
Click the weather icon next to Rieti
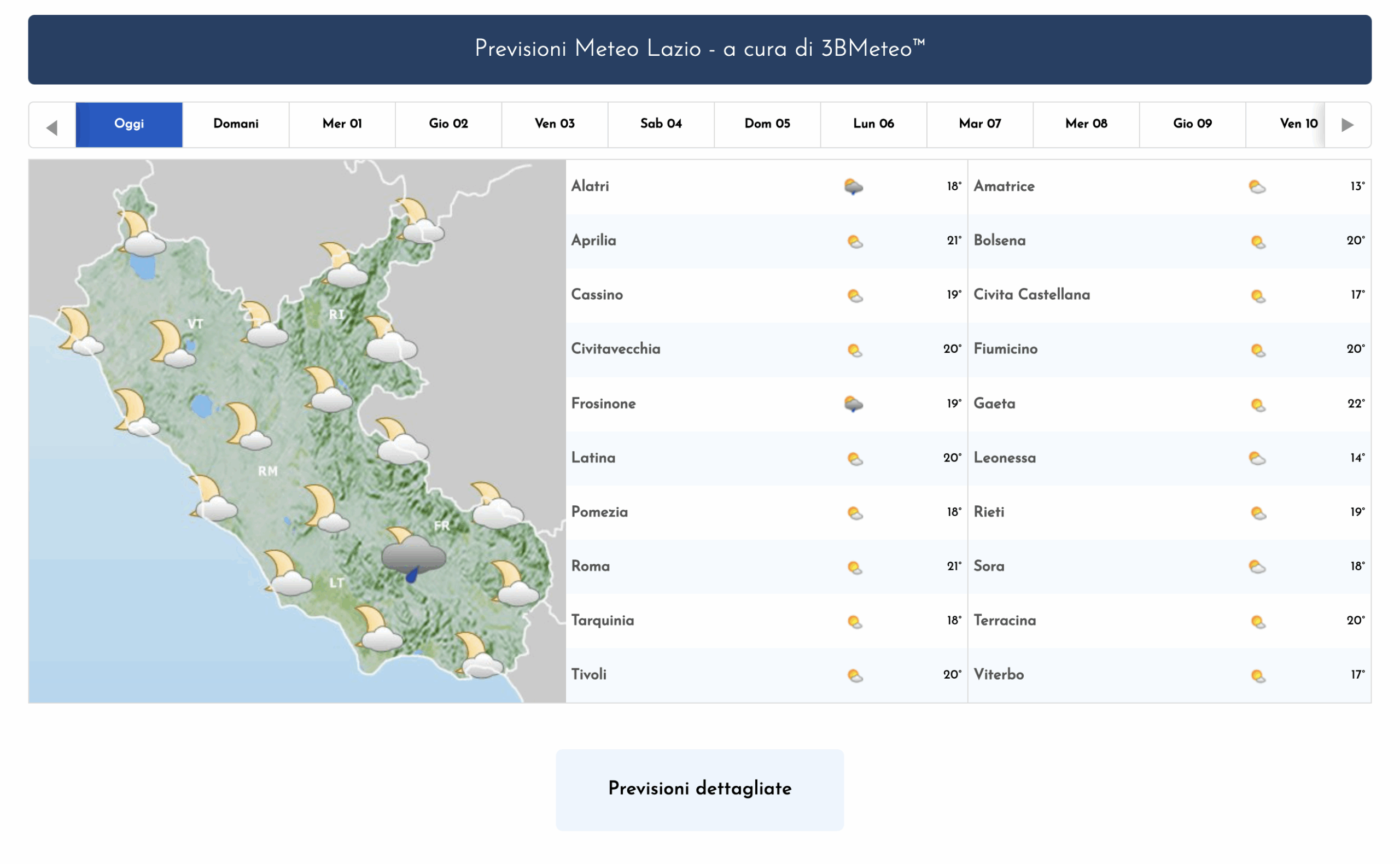1258,512
